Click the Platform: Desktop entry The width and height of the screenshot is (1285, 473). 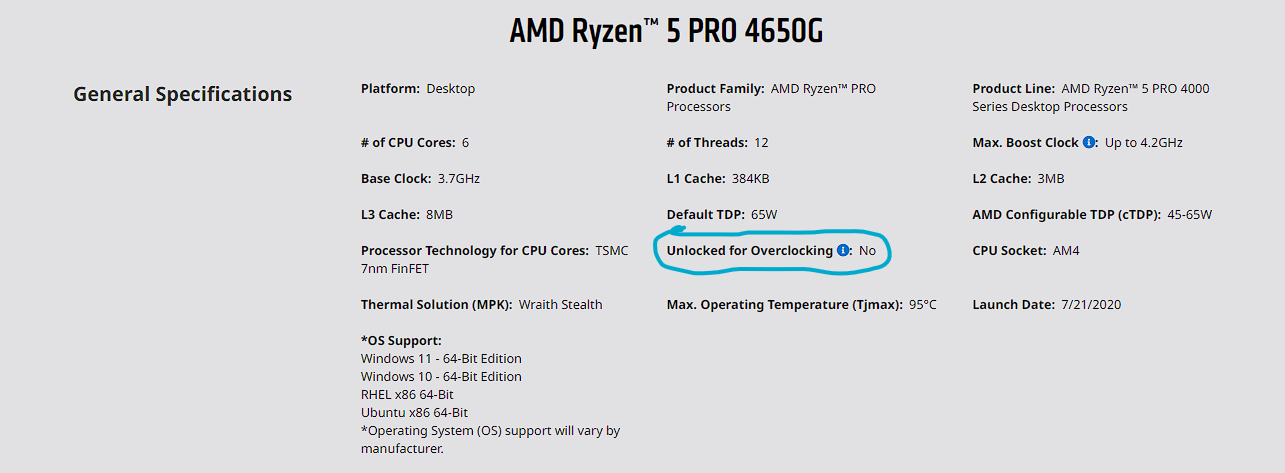tap(418, 89)
